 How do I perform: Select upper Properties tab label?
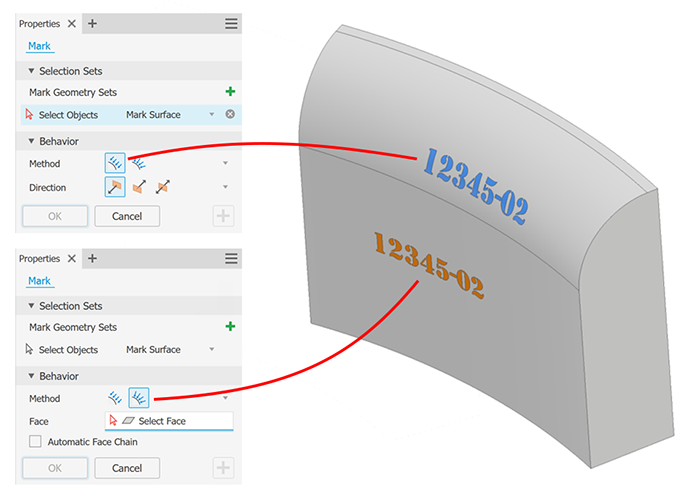pos(39,24)
